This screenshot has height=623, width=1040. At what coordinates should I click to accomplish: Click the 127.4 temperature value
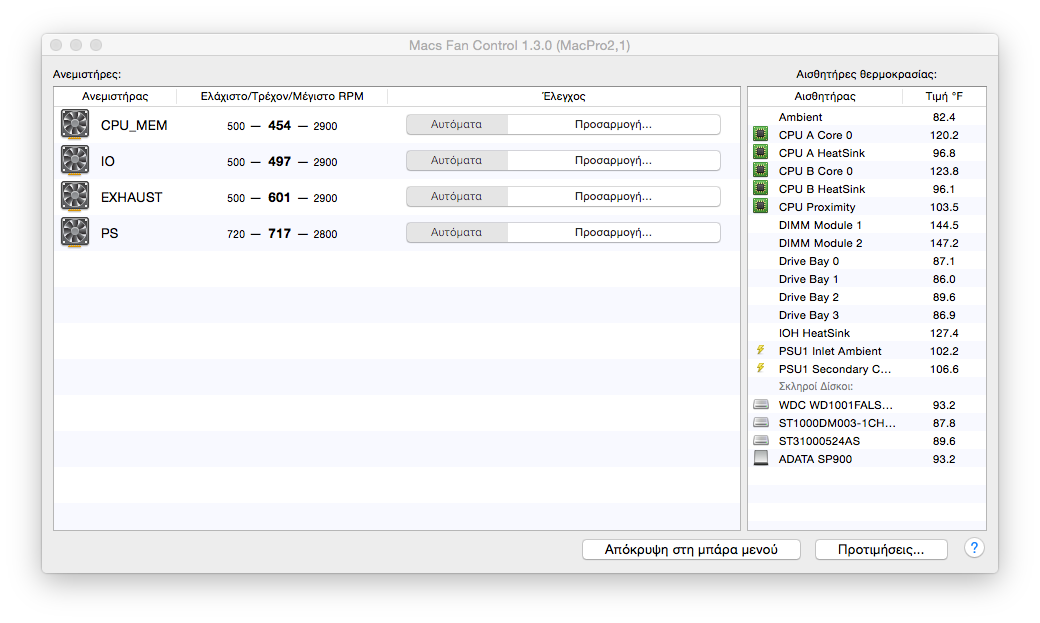coord(944,333)
